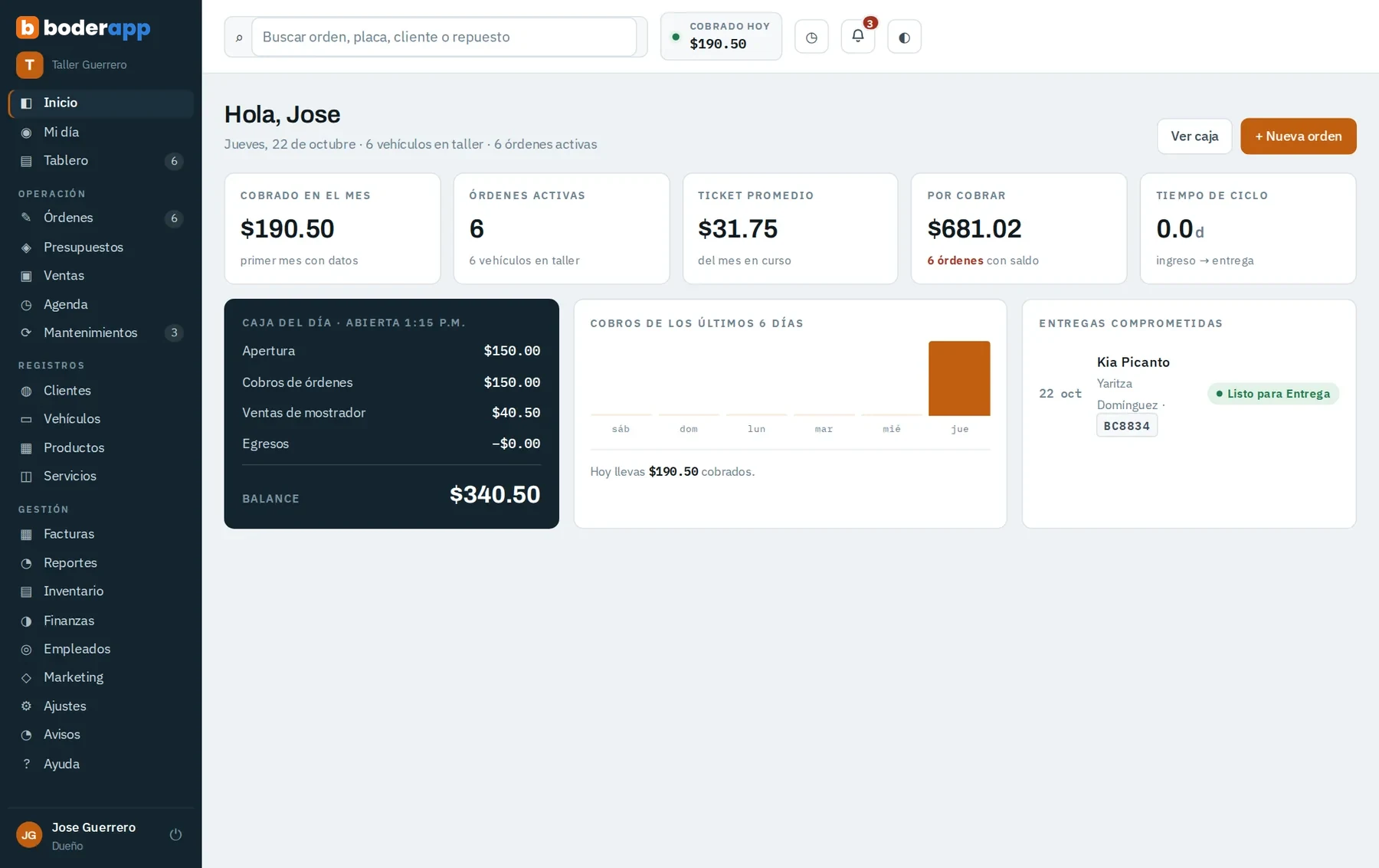Click the clock history icon in top bar
1379x868 pixels.
tap(811, 37)
